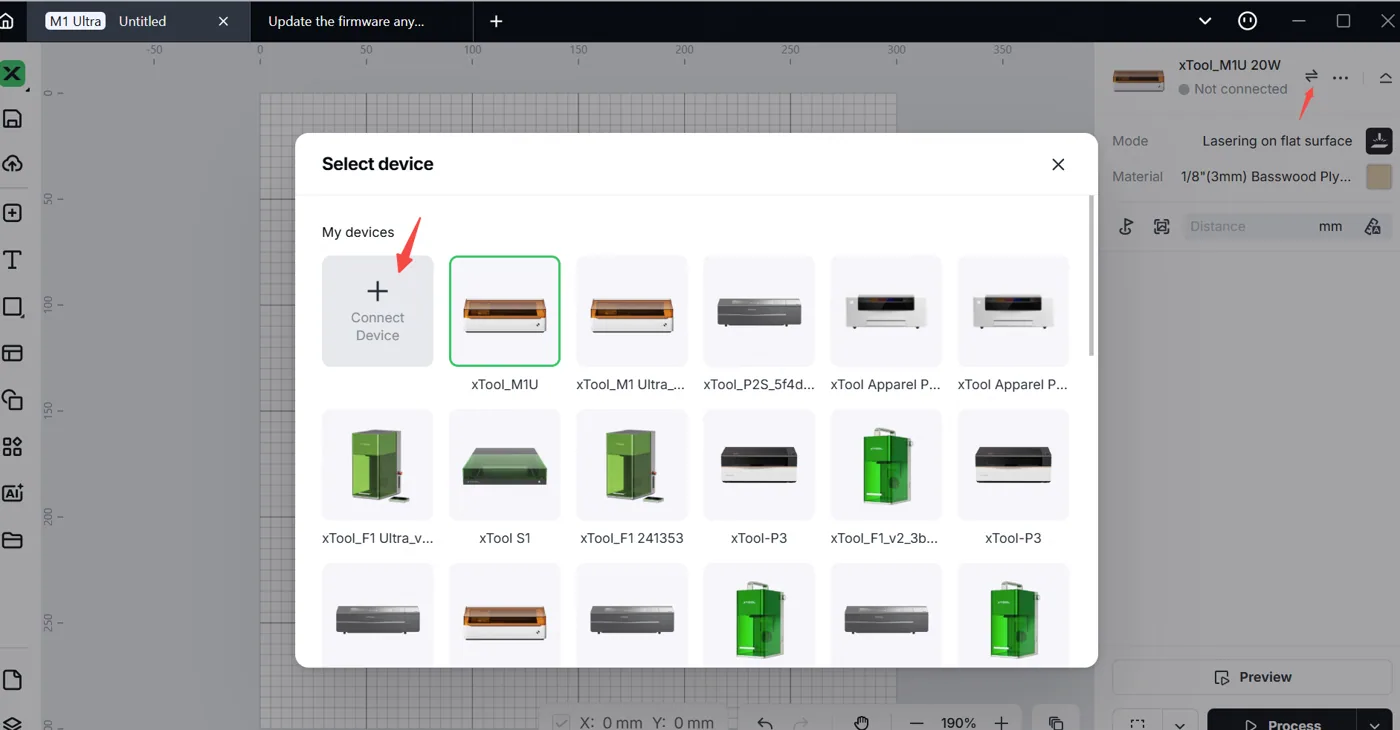Add a new tab with plus button
Image resolution: width=1400 pixels, height=730 pixels.
tap(496, 21)
